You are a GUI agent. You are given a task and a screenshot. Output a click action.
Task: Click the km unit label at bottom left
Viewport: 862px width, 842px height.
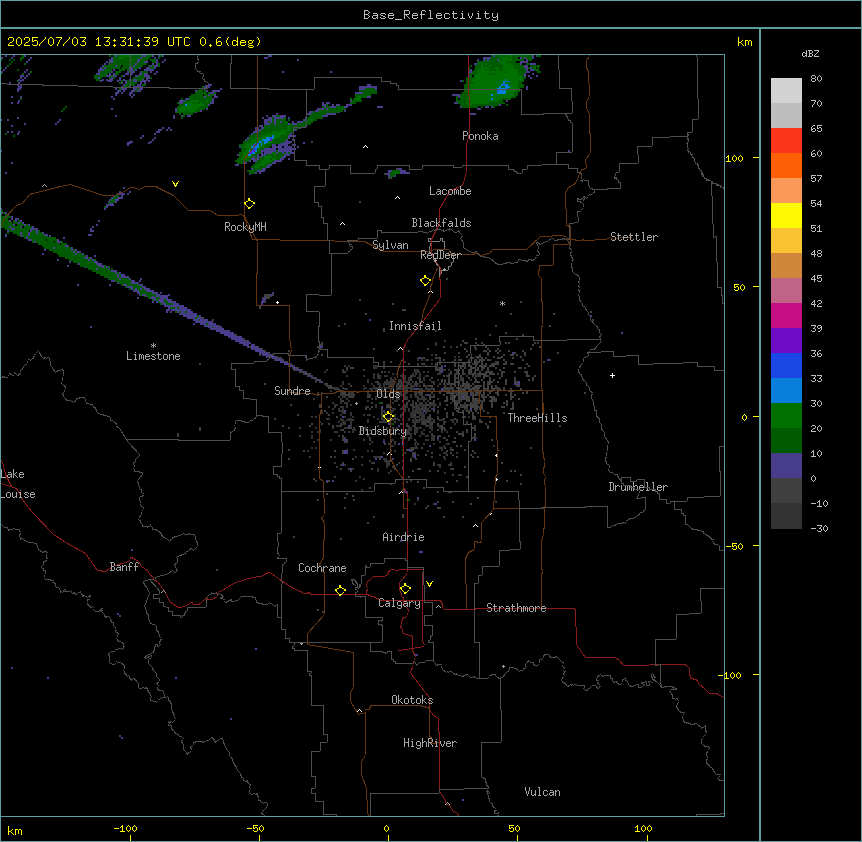(x=15, y=830)
